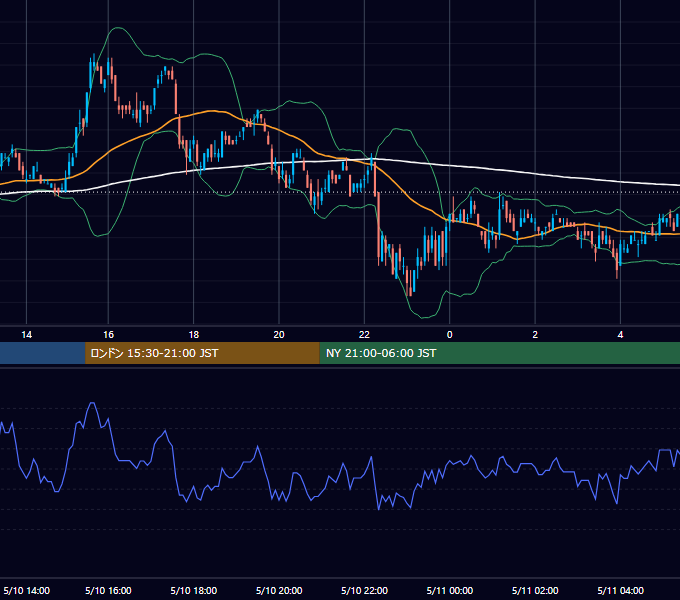Viewport: 680px width, 600px height.
Task: Click the 20 hour label on price chart
Action: [279, 335]
